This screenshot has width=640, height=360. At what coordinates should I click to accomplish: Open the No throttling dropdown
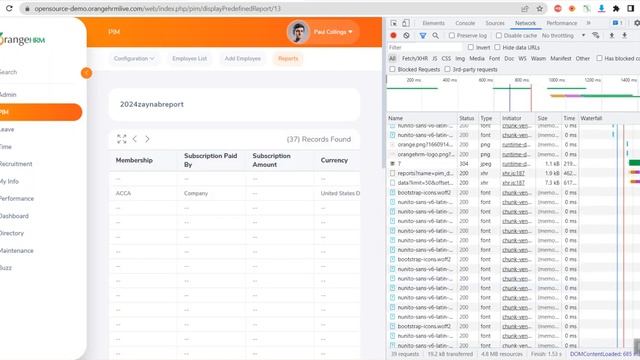564,36
